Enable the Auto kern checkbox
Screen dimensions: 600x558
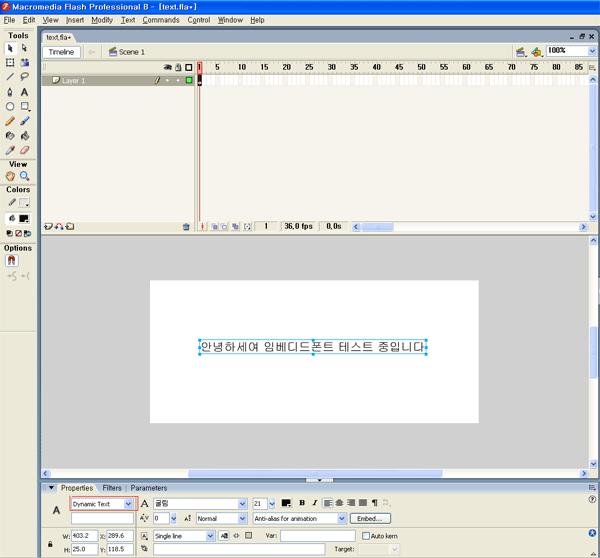(366, 536)
